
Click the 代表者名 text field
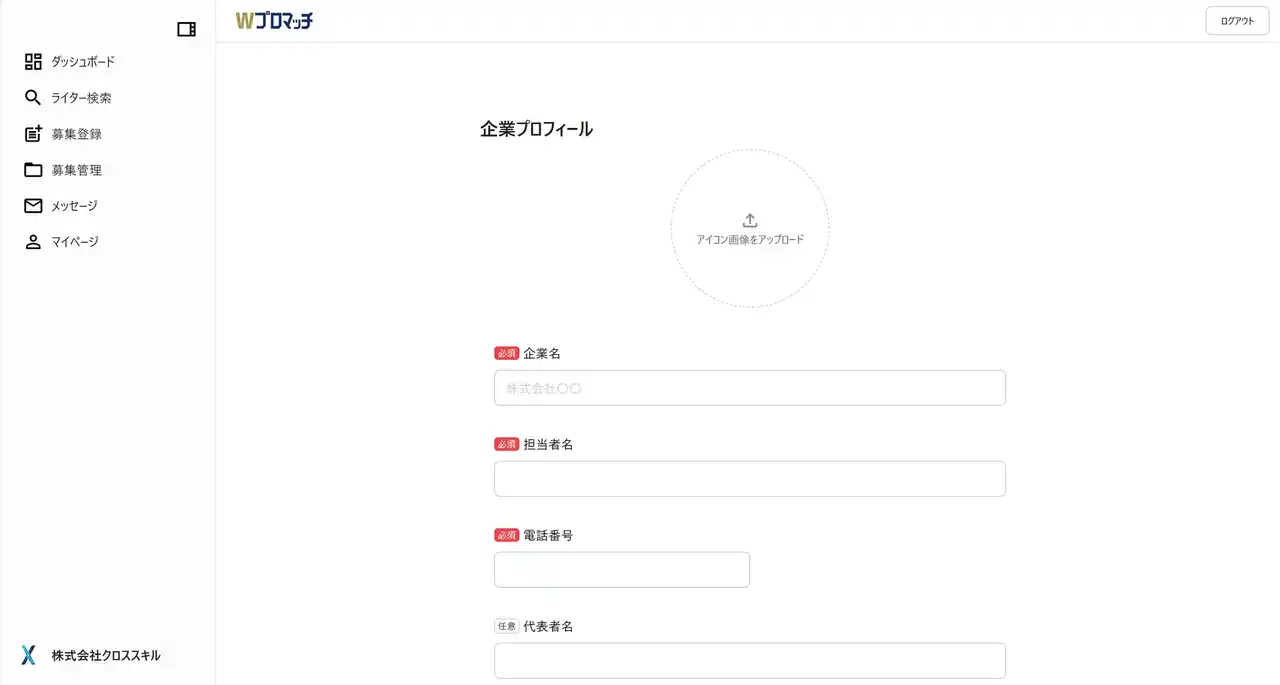pos(749,661)
